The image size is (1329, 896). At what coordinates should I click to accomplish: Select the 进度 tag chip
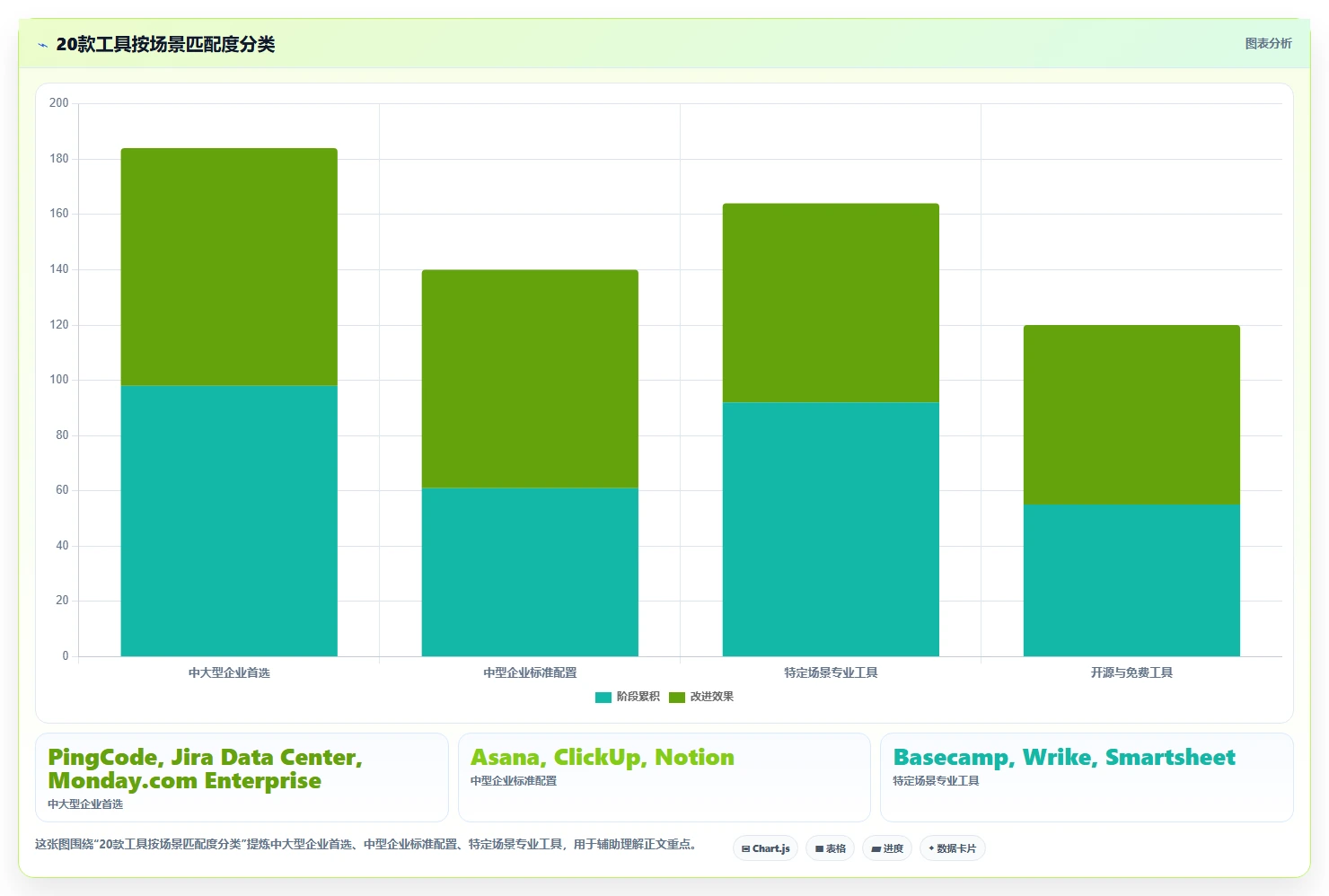[887, 848]
